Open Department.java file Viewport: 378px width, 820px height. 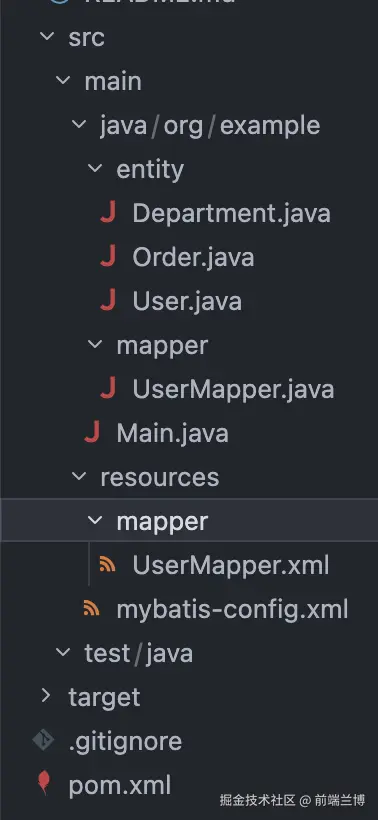(231, 213)
